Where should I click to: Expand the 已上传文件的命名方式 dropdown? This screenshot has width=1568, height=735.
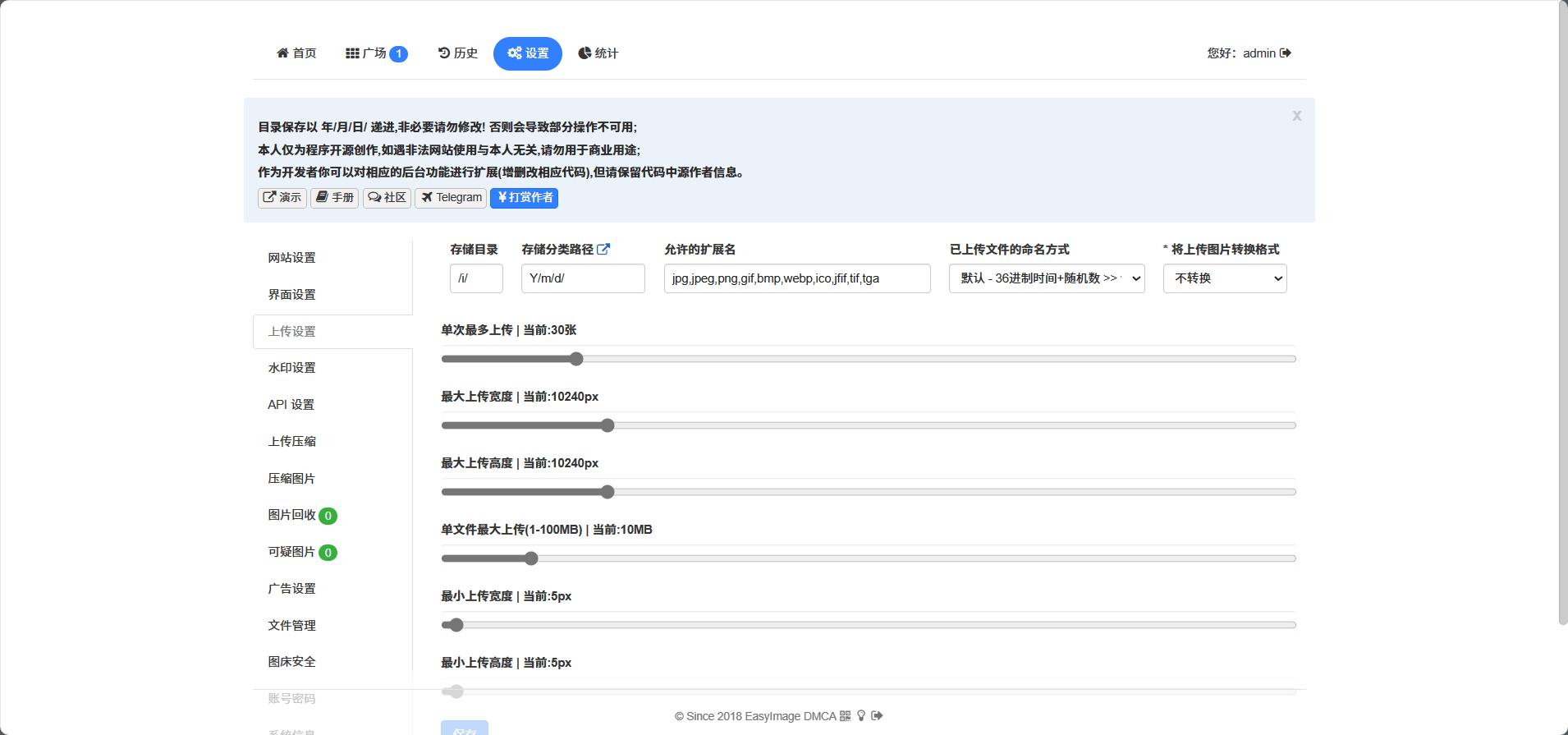point(1047,278)
